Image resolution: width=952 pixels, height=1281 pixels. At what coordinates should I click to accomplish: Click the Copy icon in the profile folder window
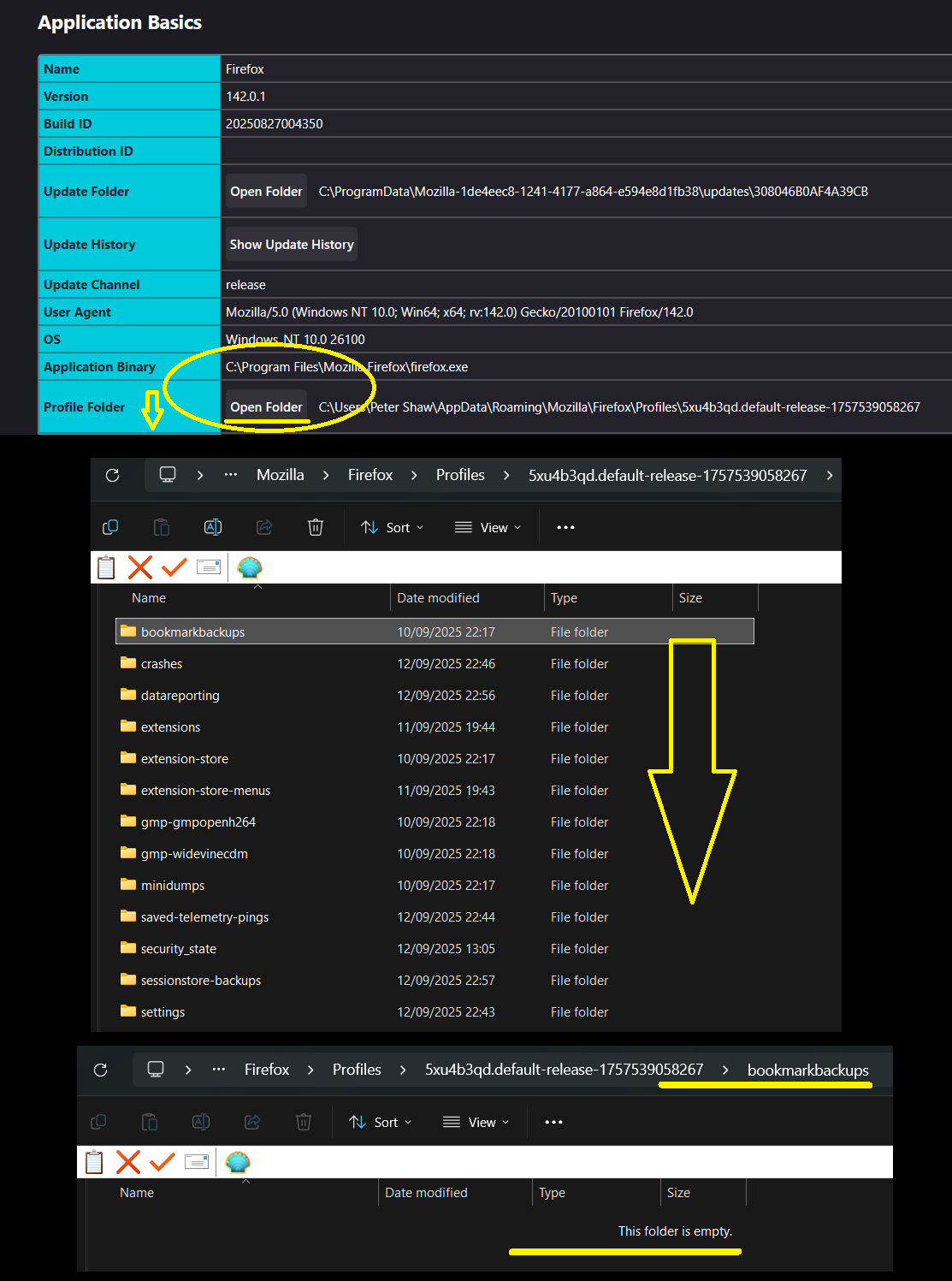[x=110, y=527]
